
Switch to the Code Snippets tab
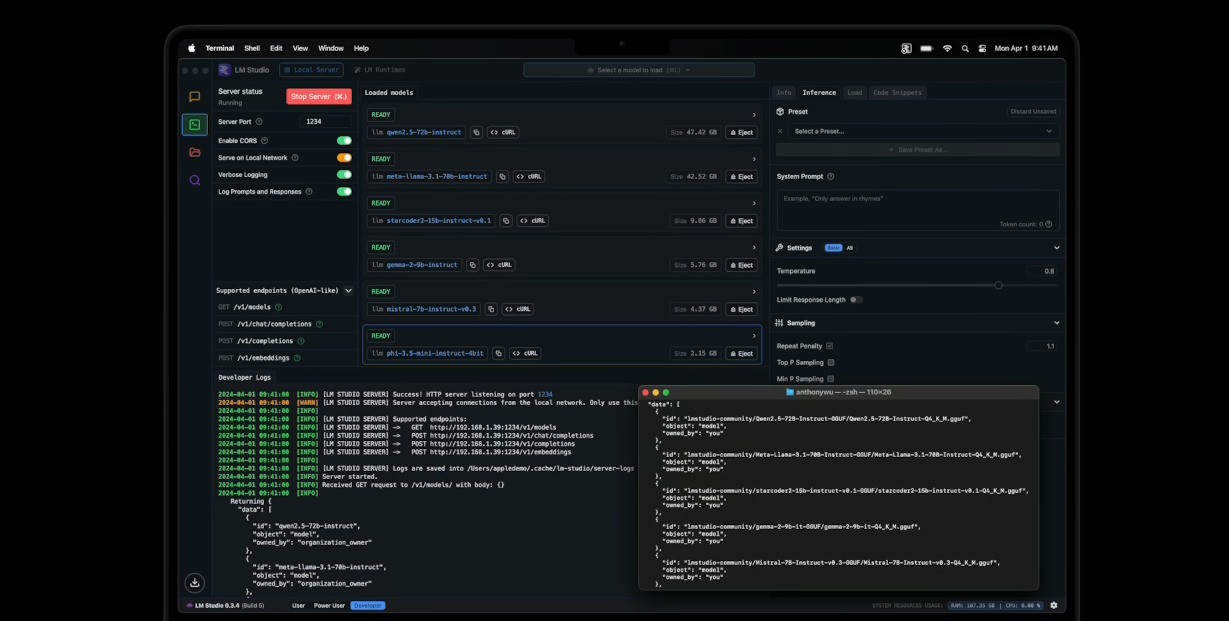tap(898, 92)
